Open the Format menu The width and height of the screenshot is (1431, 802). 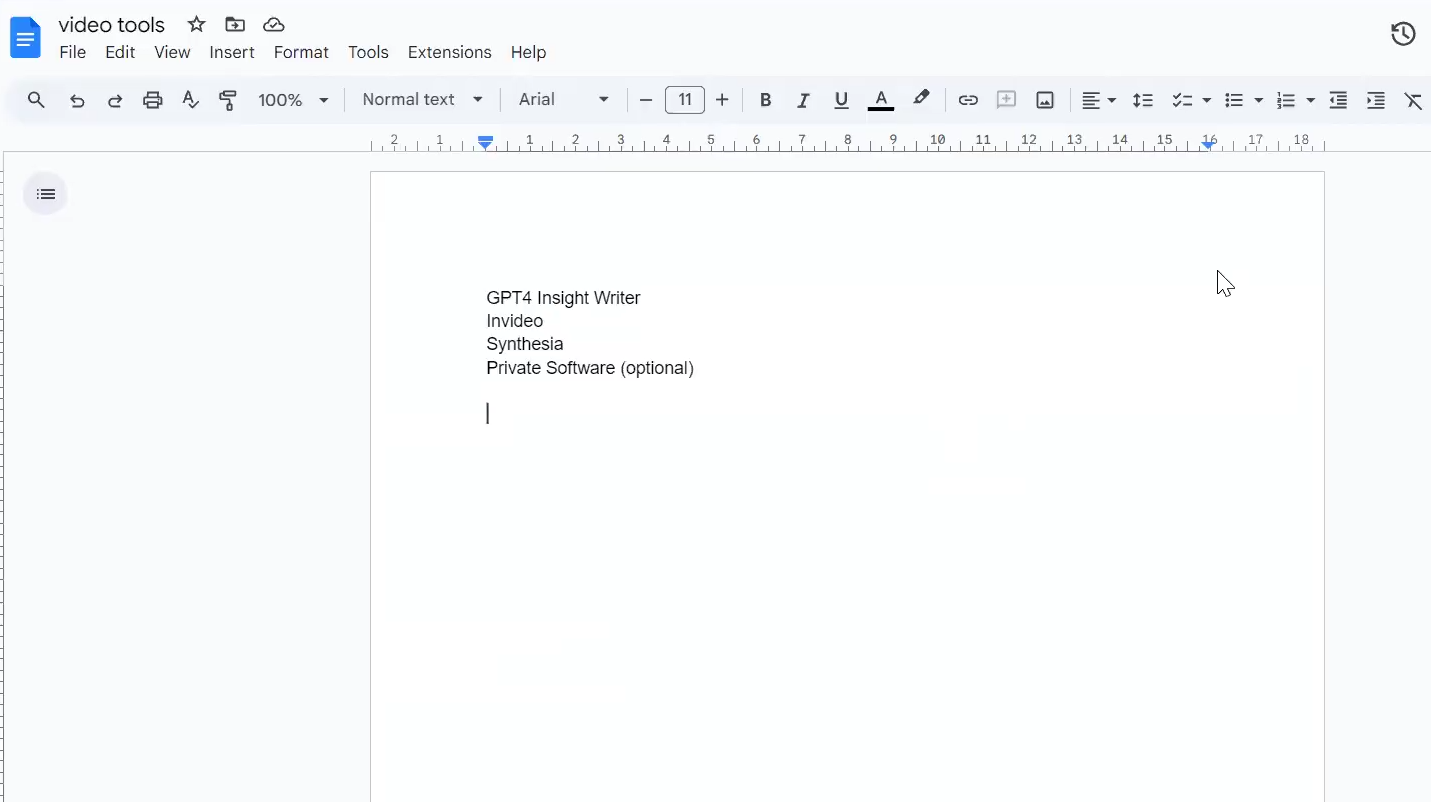301,52
